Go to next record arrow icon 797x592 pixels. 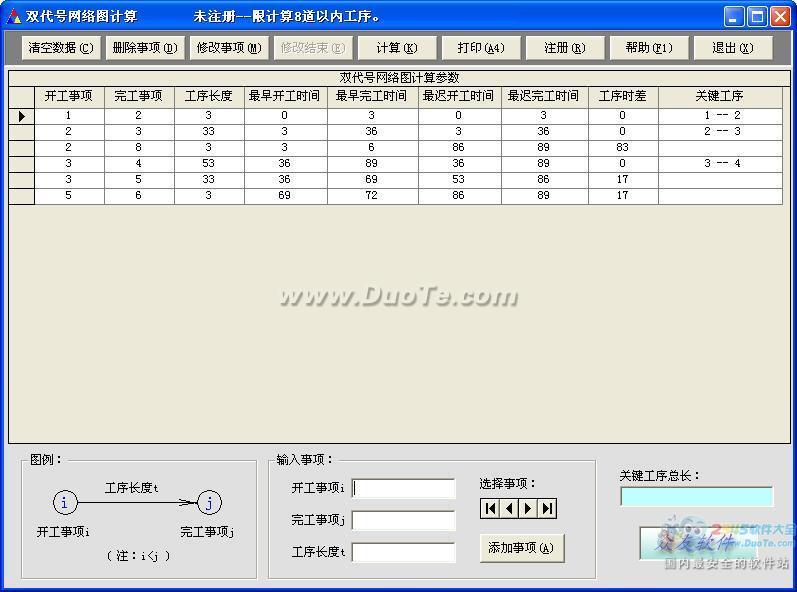click(x=528, y=508)
